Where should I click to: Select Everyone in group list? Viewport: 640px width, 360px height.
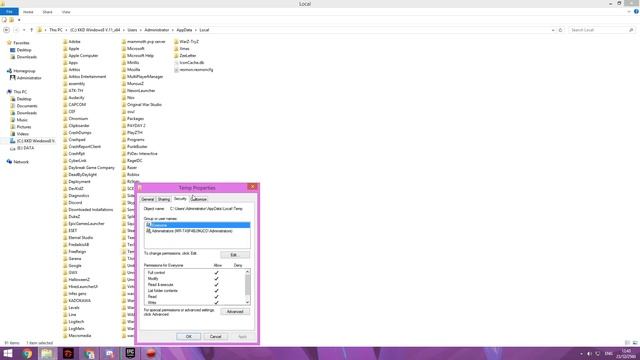pyautogui.click(x=197, y=225)
